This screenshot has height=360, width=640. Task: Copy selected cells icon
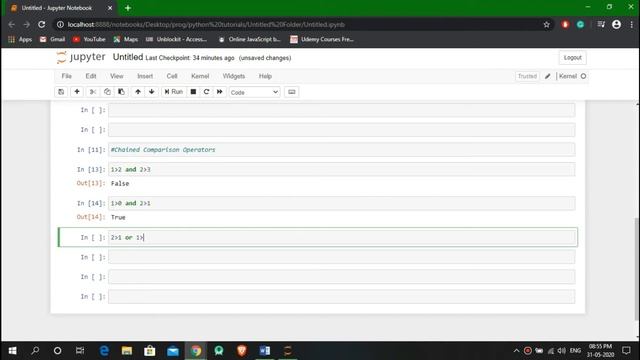[x=107, y=92]
